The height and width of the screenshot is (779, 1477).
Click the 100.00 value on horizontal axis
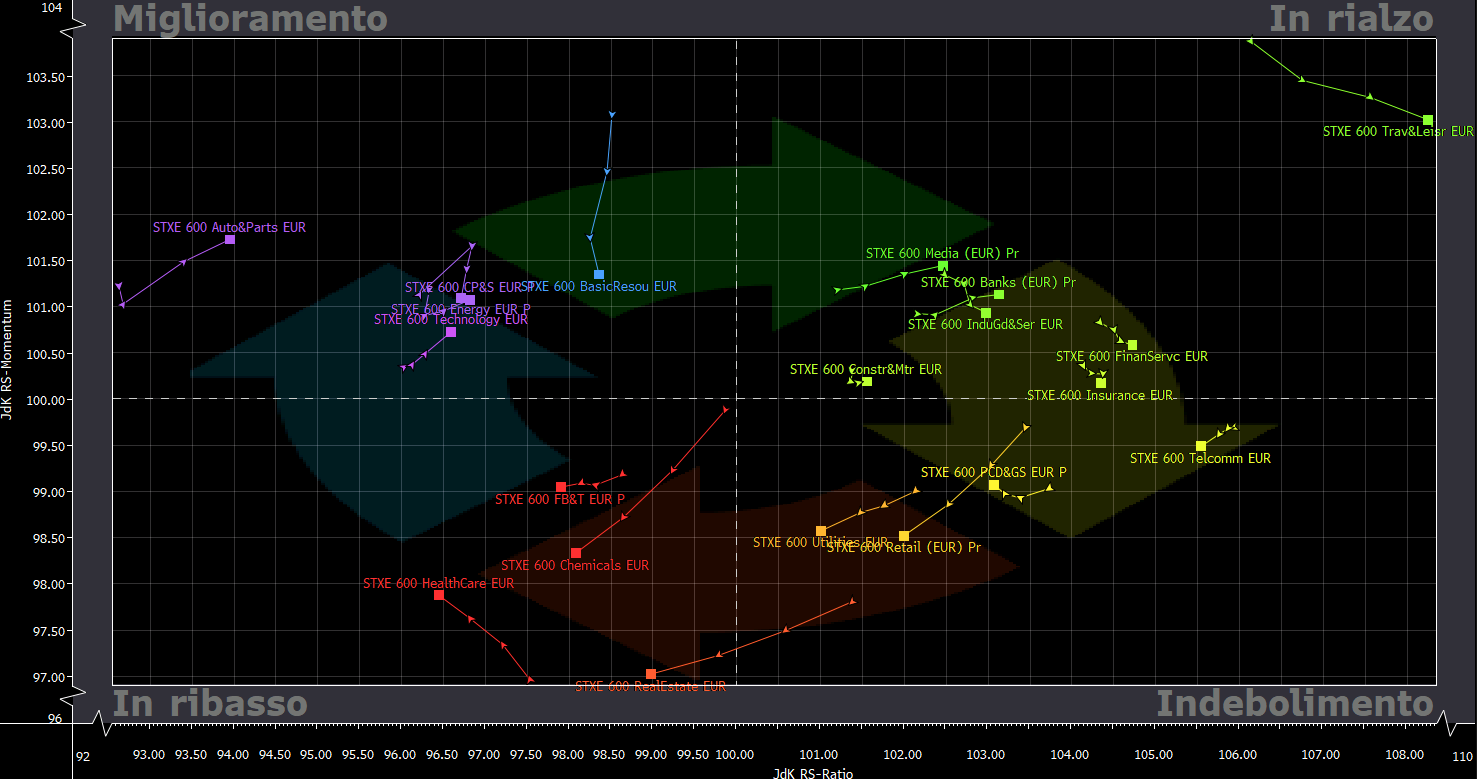(735, 754)
